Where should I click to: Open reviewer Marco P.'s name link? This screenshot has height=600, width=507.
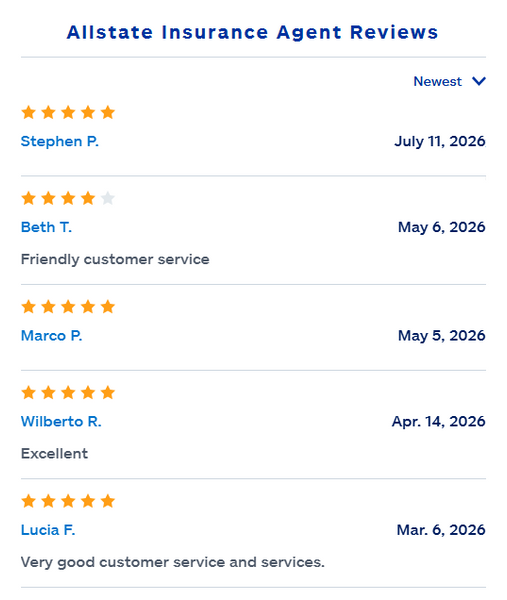pyautogui.click(x=51, y=336)
